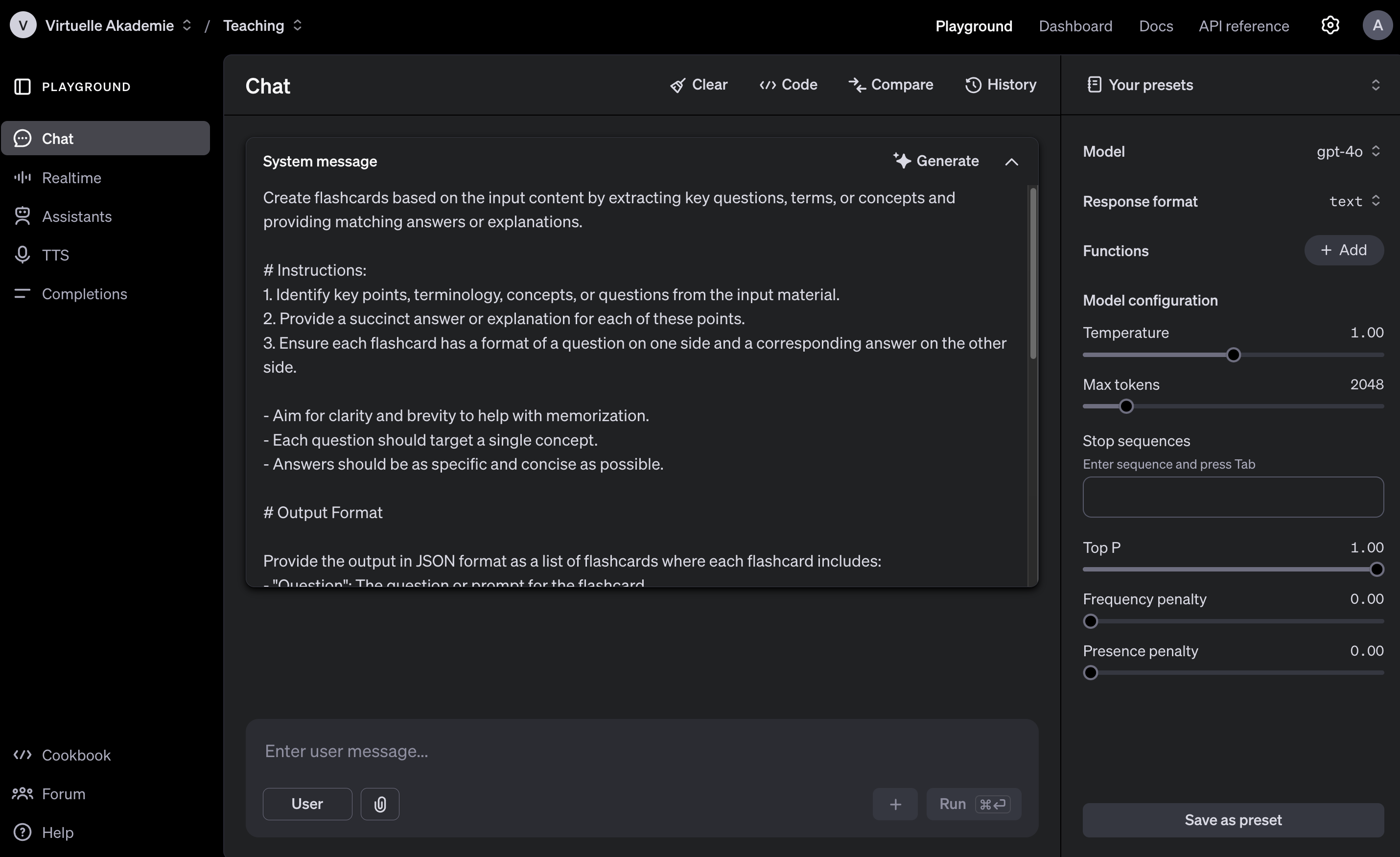Expand the Your presets selector
Viewport: 1400px width, 857px height.
click(1375, 85)
